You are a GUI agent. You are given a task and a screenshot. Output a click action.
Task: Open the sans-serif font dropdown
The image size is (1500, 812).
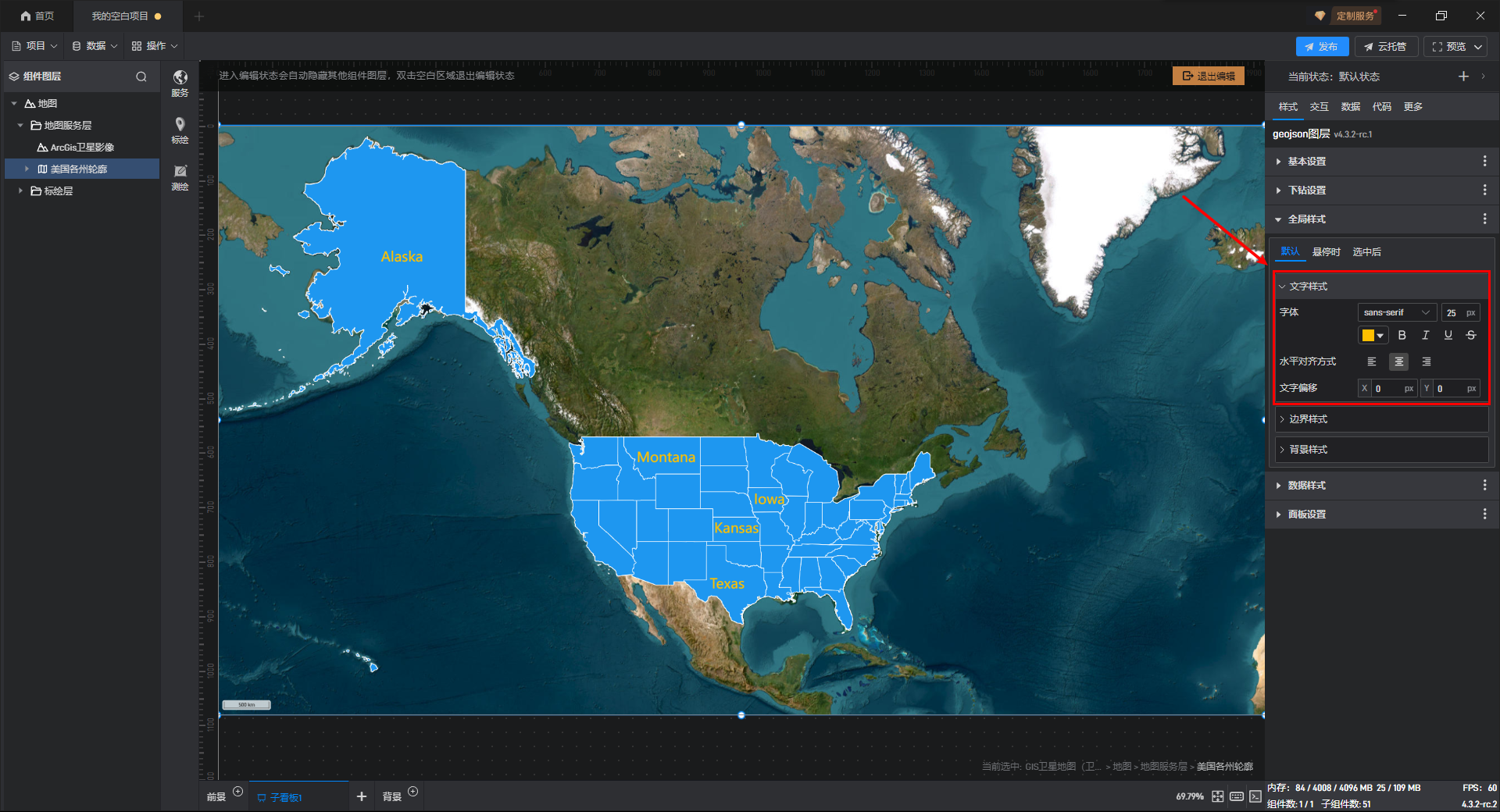click(1397, 312)
